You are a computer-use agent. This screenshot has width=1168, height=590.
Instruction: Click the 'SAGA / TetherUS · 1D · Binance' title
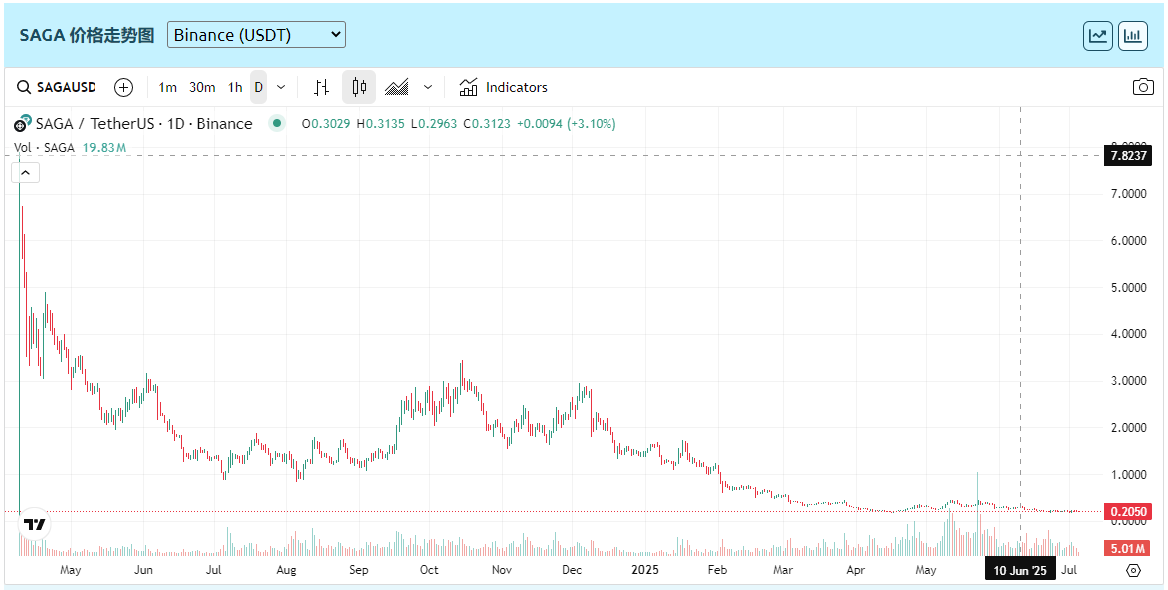(144, 124)
